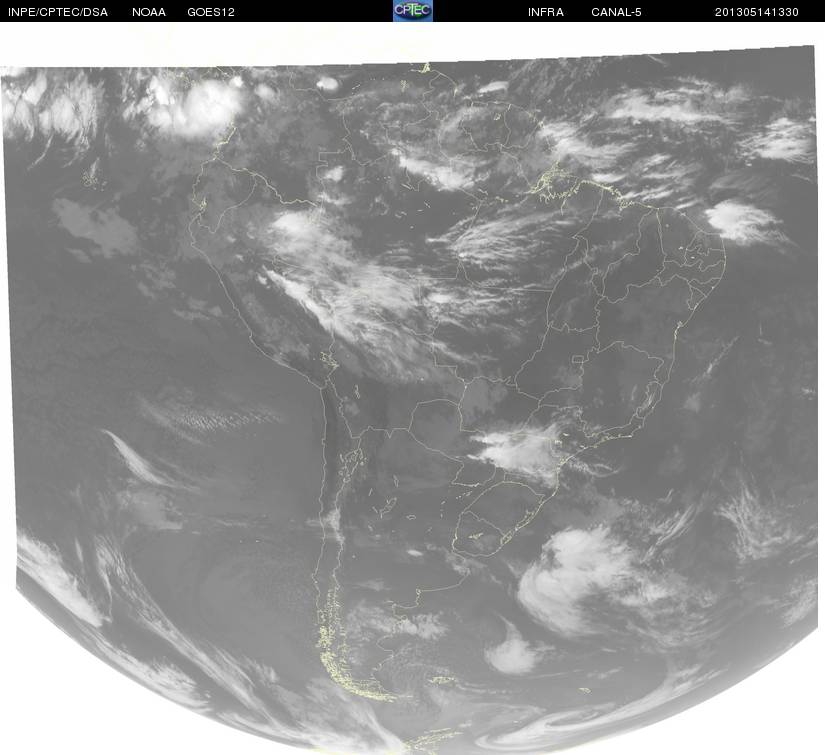Click the INPE/CPTEC/DSA header text
Viewport: 825px width, 755px height.
(x=58, y=12)
